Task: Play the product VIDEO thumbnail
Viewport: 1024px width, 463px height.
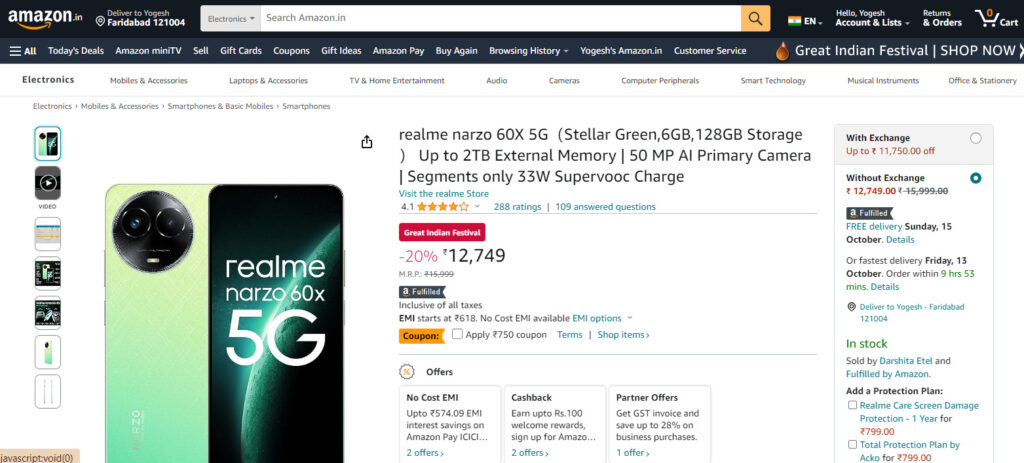Action: 48,183
